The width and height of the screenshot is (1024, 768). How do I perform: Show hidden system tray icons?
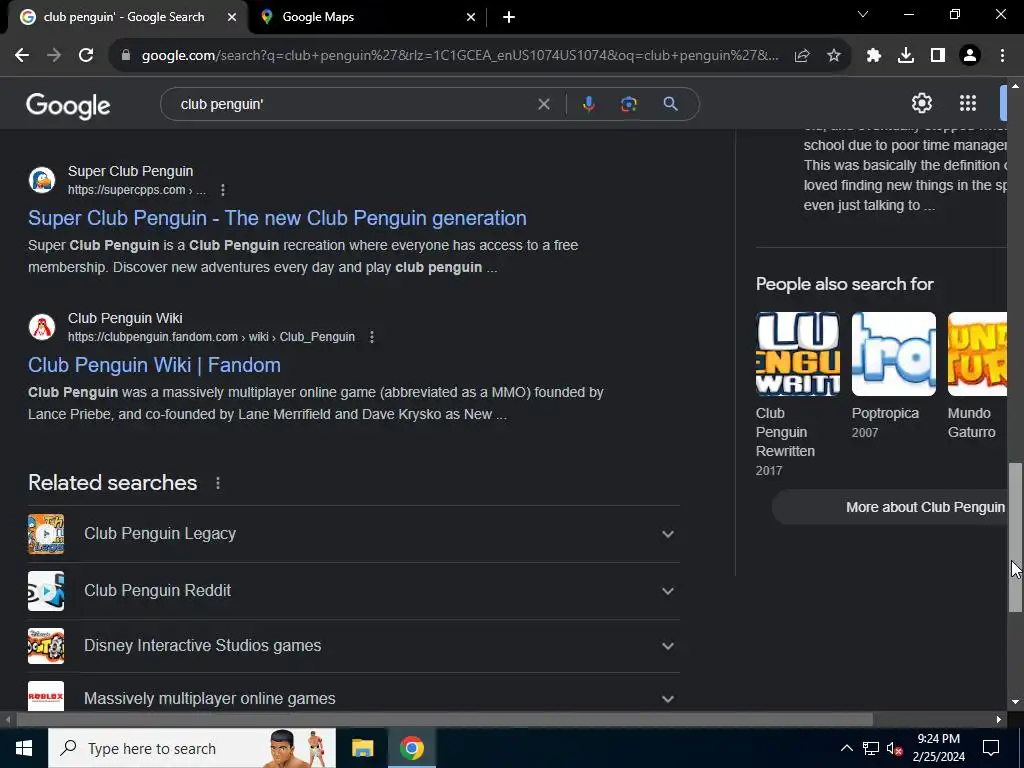click(846, 748)
